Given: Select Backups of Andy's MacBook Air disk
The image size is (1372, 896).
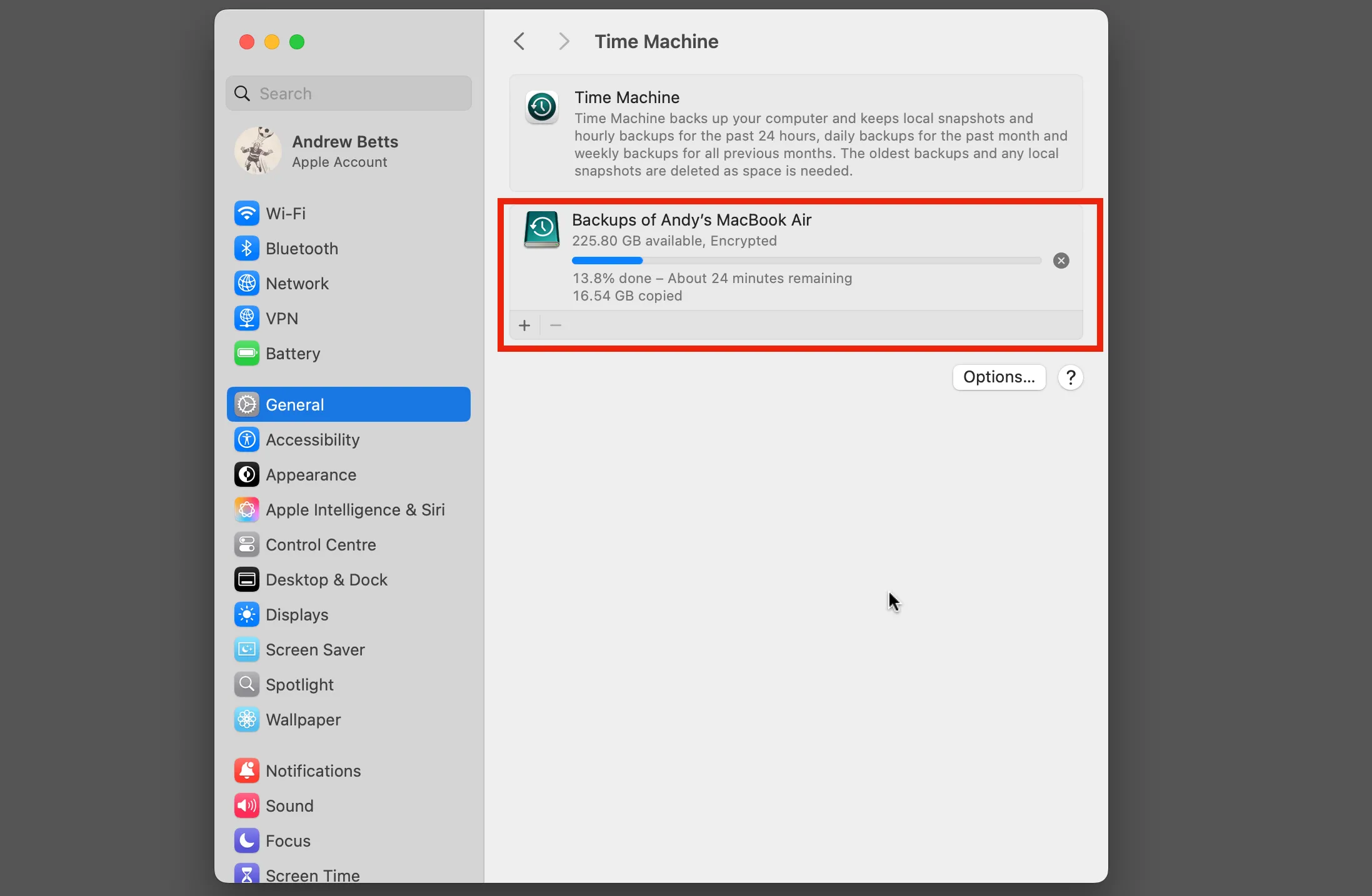Looking at the screenshot, I should 691,221.
